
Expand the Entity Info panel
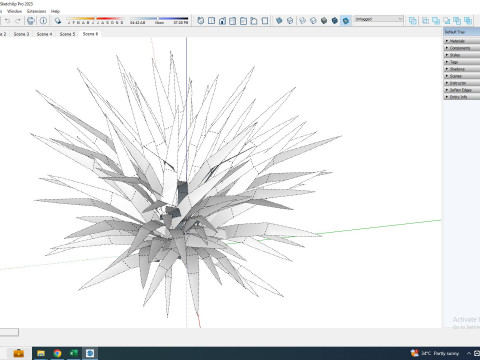[x=462, y=97]
